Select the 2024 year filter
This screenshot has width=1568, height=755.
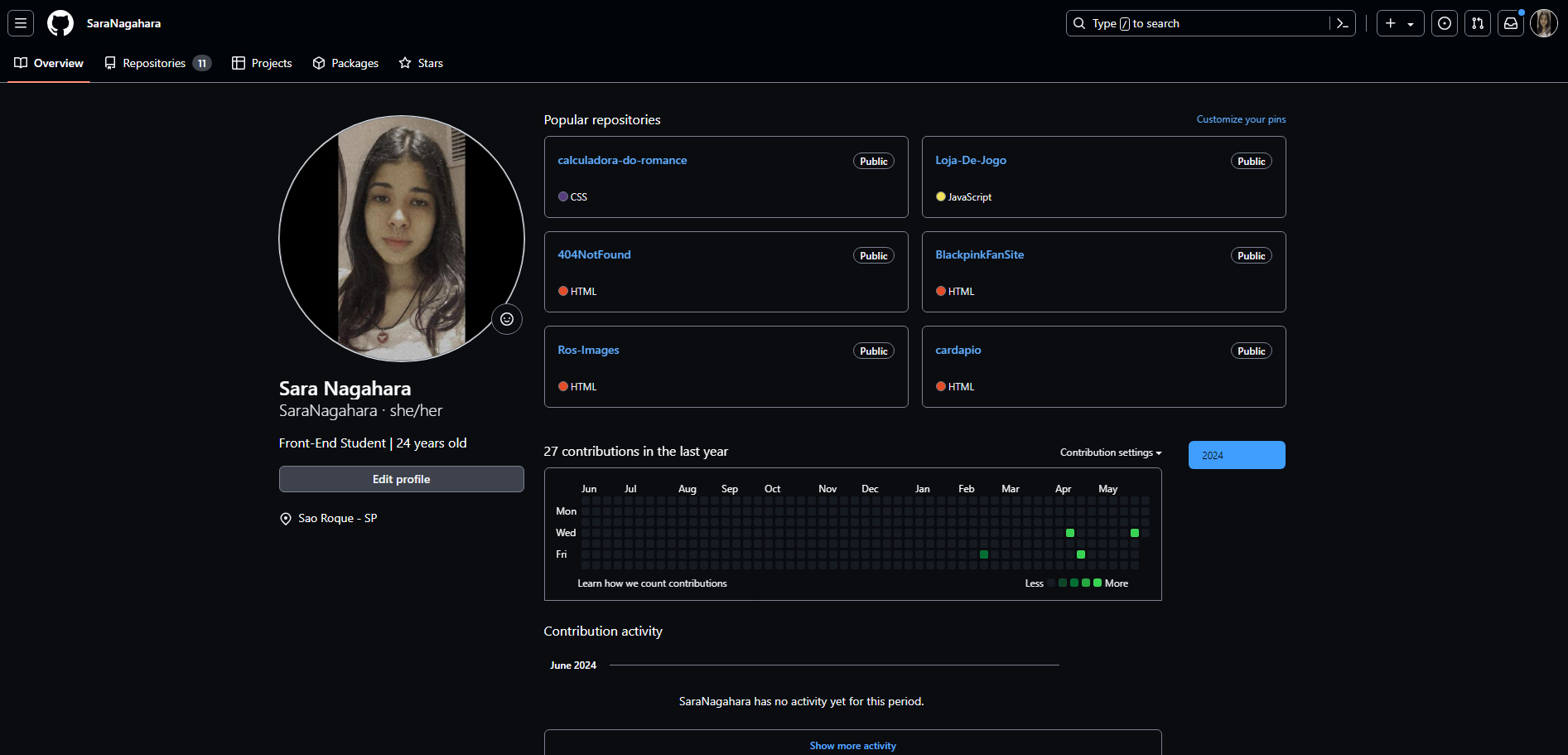pos(1236,455)
